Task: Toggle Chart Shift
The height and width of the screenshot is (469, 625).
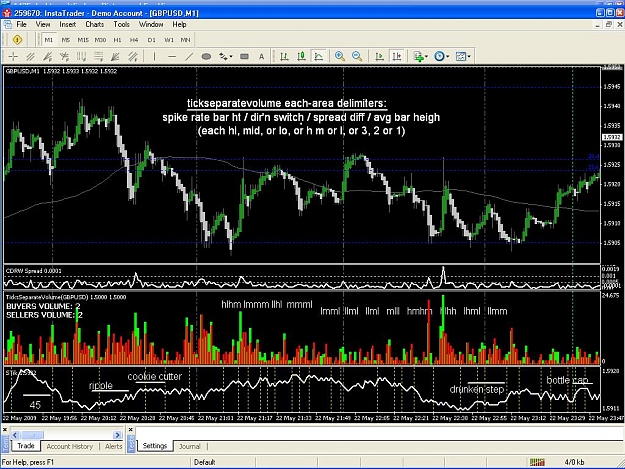Action: pyautogui.click(x=397, y=57)
